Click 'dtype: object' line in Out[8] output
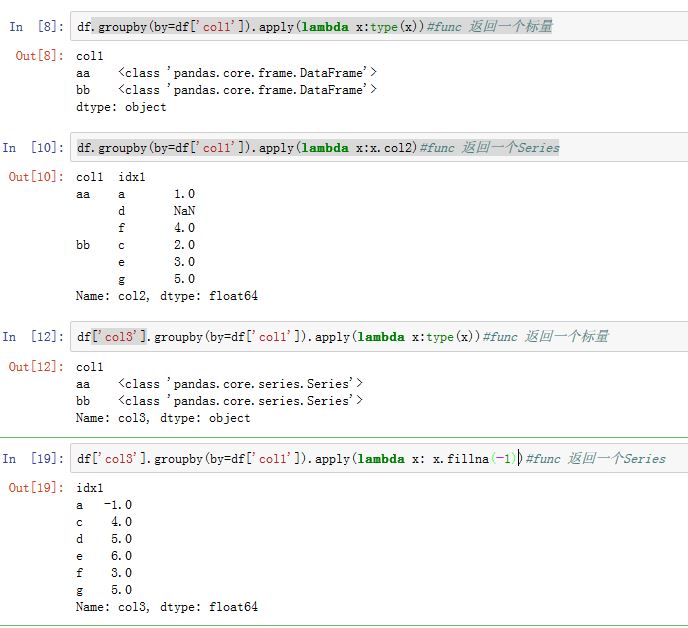Image resolution: width=688 pixels, height=628 pixels. (x=121, y=107)
